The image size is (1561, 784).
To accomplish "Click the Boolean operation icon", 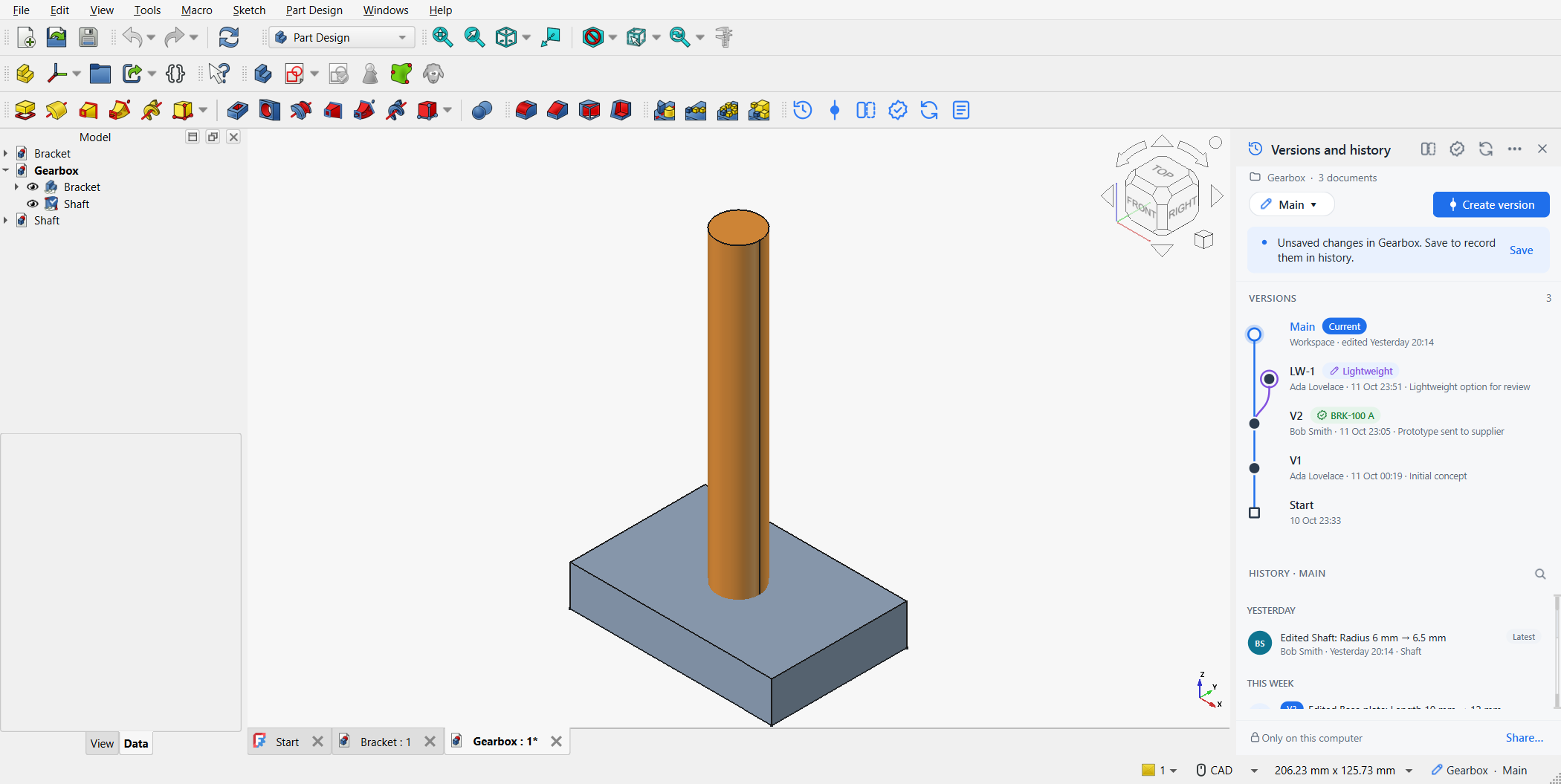I will tap(482, 111).
